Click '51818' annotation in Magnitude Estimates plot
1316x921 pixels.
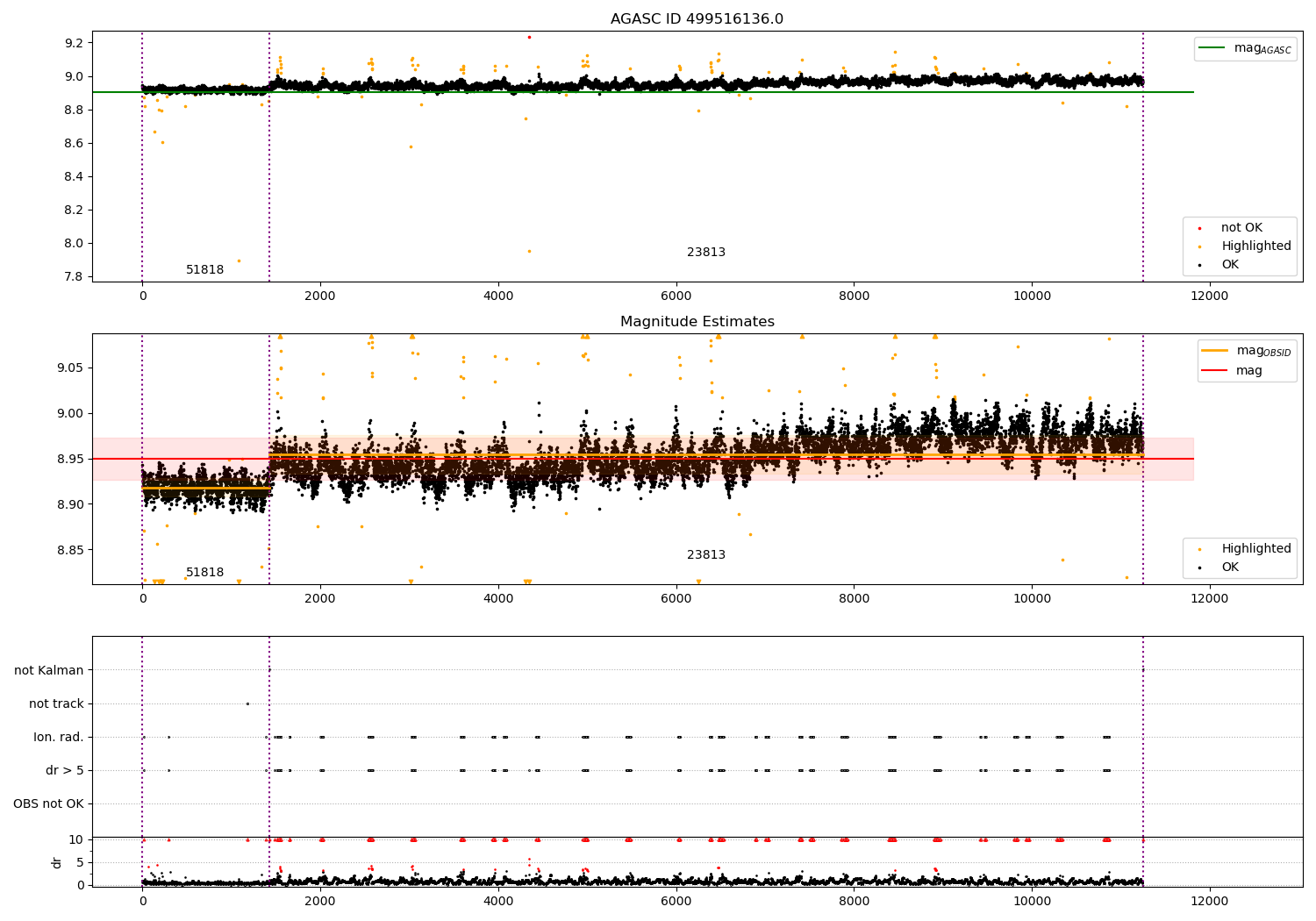pos(204,573)
